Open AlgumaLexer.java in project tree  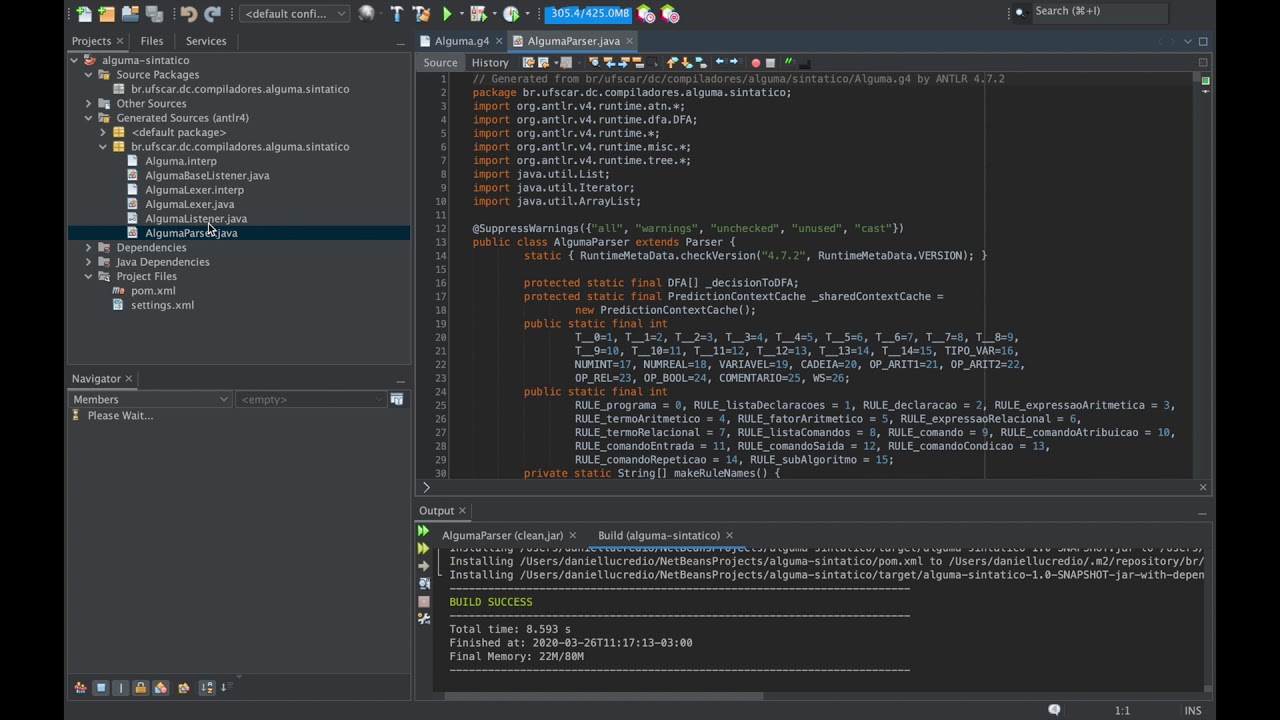189,204
